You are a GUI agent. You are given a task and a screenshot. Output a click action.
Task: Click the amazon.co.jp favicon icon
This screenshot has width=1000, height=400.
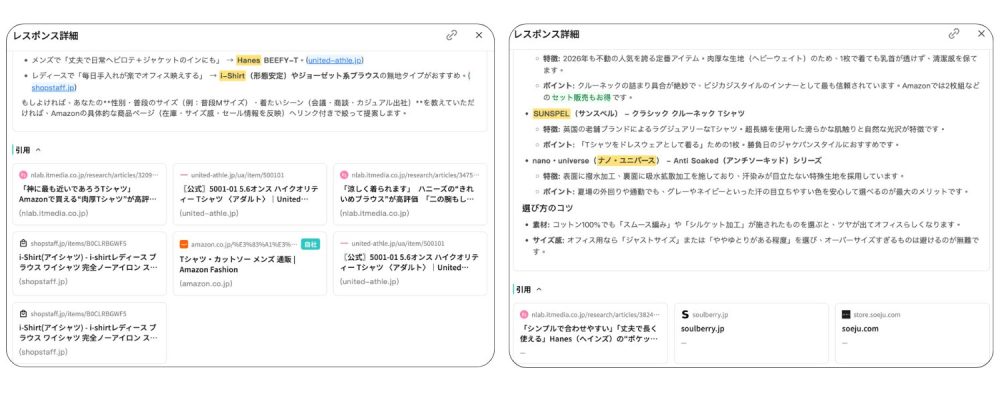click(184, 244)
